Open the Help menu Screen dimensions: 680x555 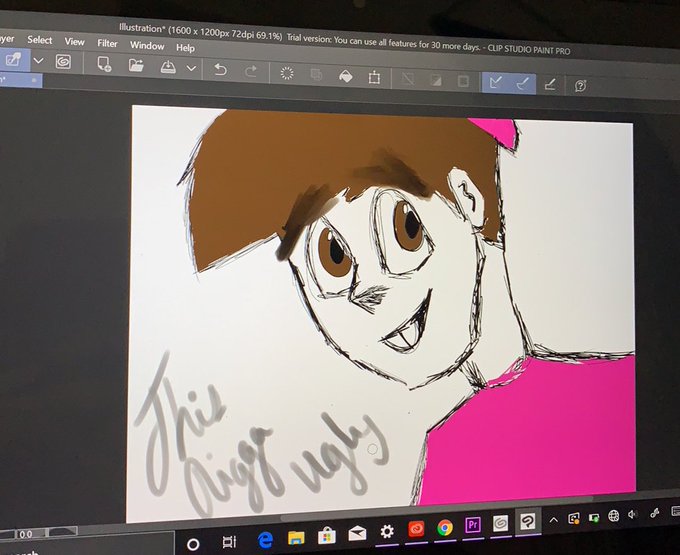(x=185, y=48)
